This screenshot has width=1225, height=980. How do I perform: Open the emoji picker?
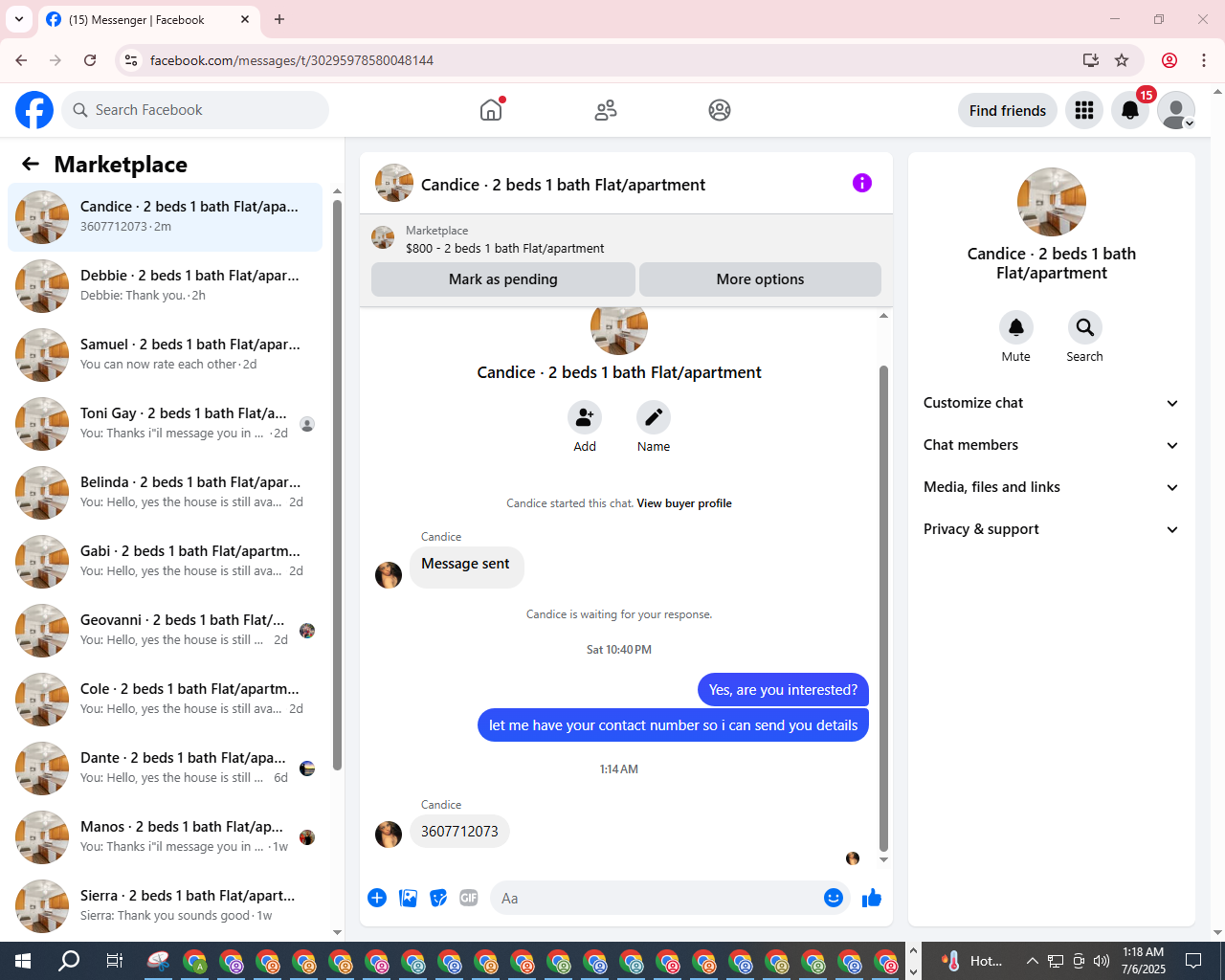click(x=834, y=898)
